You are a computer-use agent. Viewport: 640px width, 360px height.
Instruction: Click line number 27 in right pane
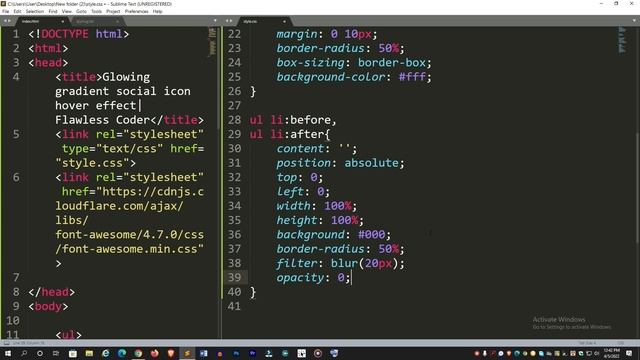[234, 105]
